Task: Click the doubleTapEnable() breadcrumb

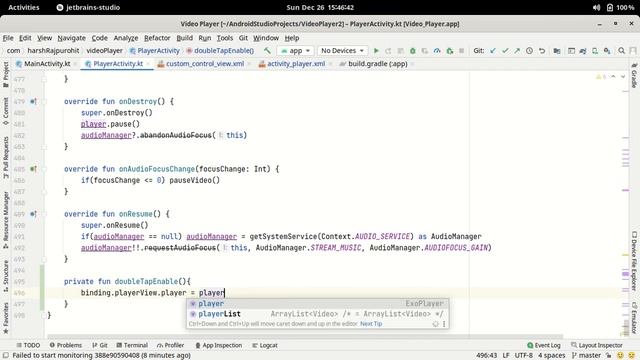Action: (x=220, y=51)
